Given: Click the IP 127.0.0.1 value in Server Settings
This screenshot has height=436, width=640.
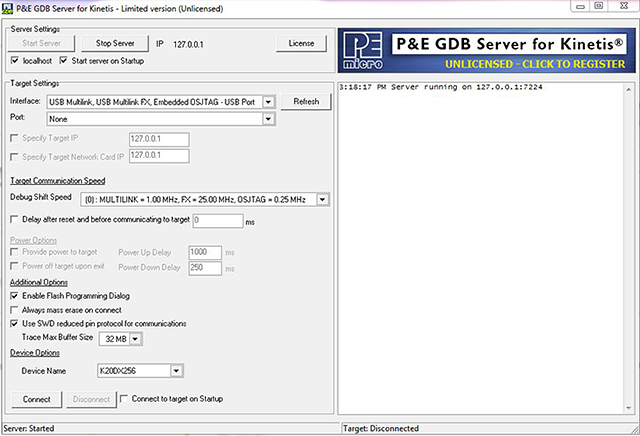Looking at the screenshot, I should click(x=188, y=44).
